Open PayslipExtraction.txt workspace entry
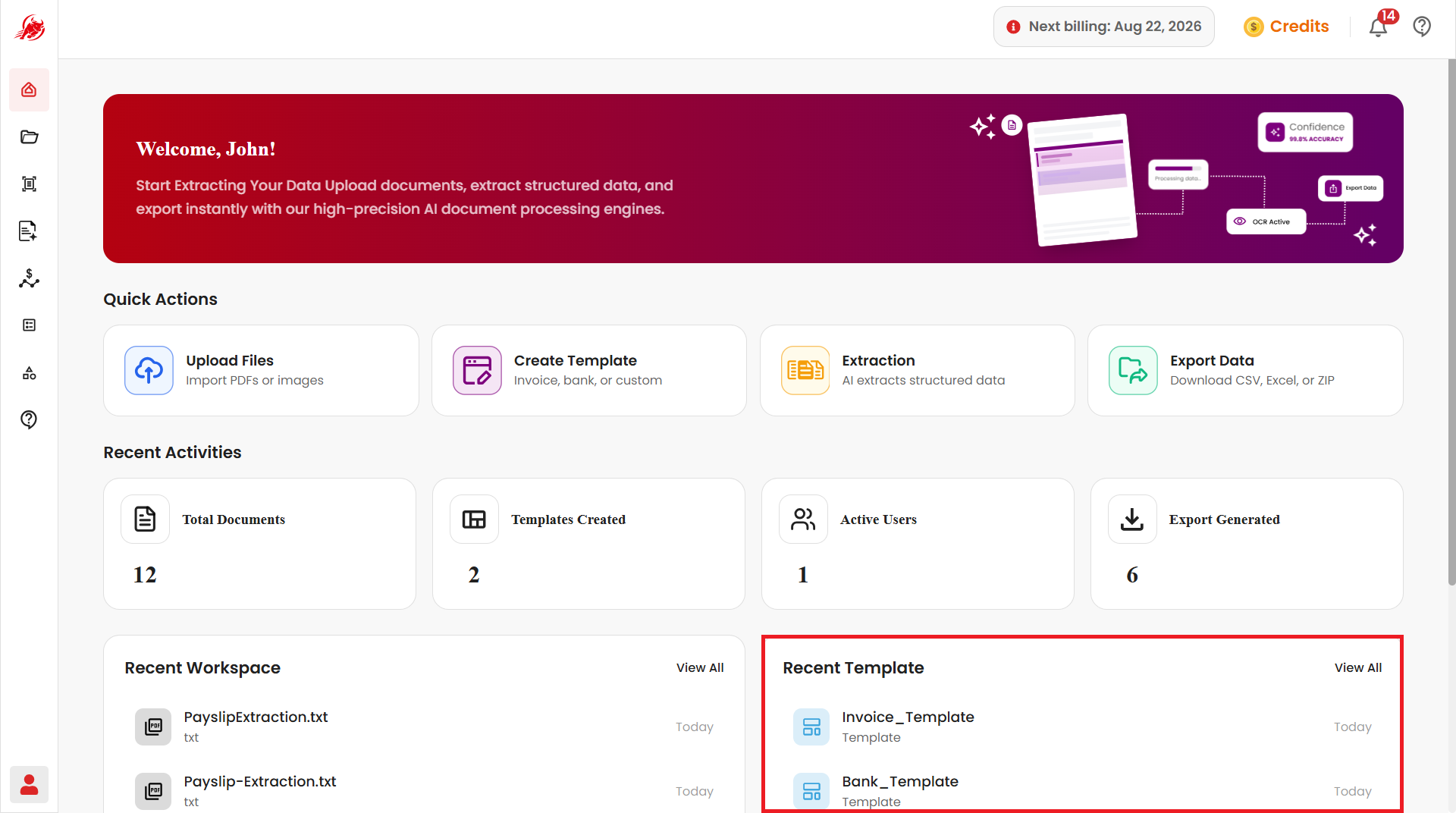Image resolution: width=1456 pixels, height=813 pixels. [424, 727]
